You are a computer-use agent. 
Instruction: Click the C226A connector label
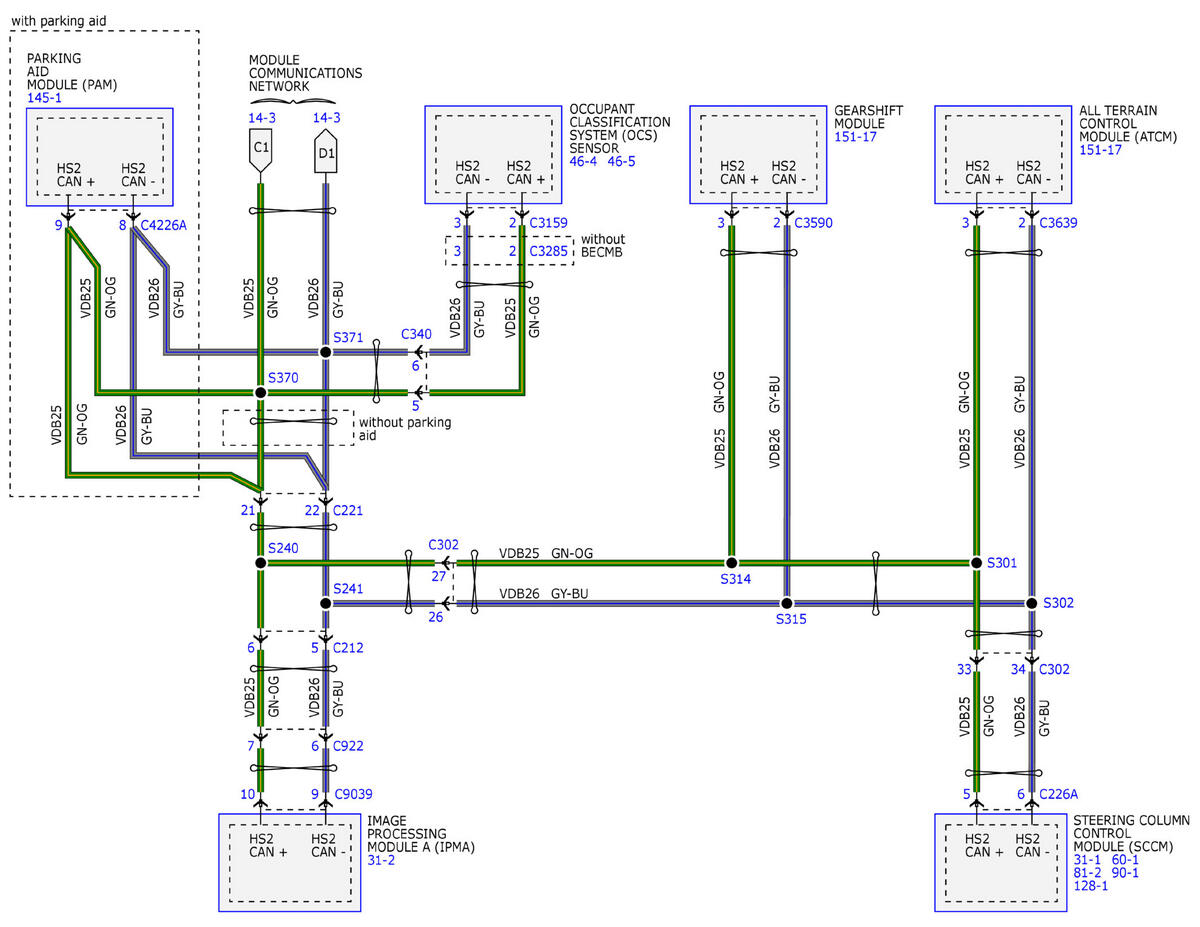[x=1059, y=795]
